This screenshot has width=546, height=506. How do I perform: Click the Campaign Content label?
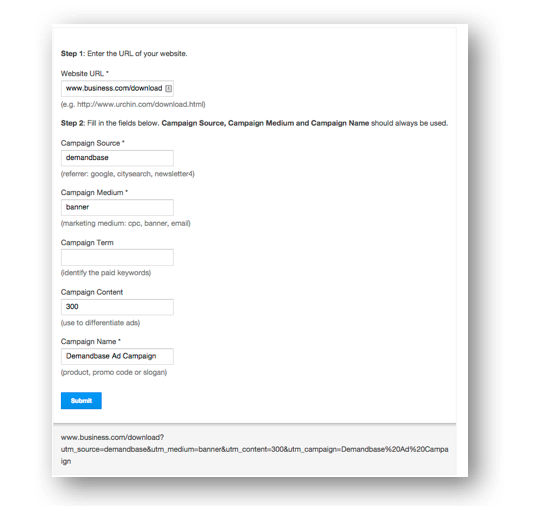92,292
